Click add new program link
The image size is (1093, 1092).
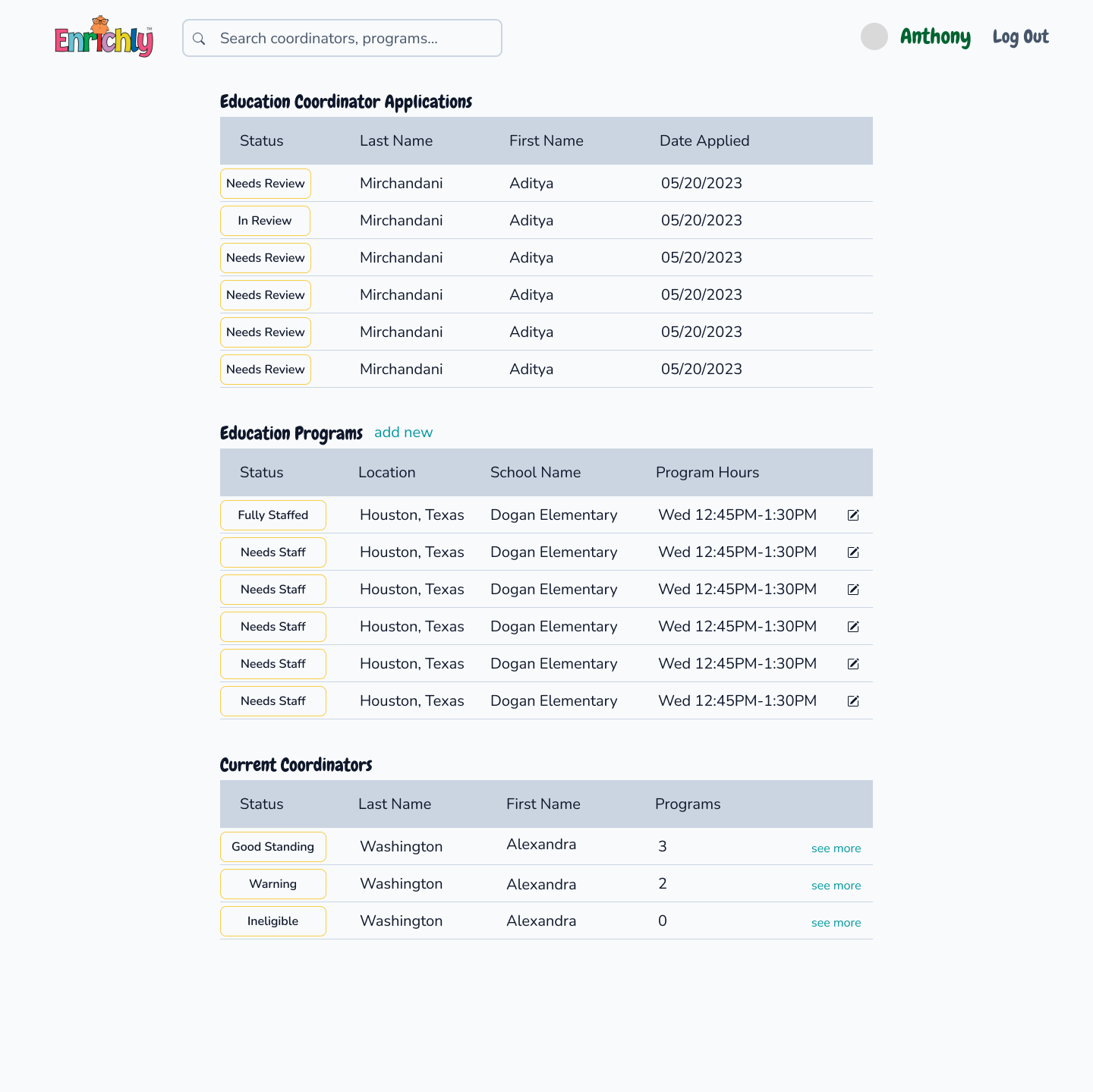pyautogui.click(x=403, y=432)
